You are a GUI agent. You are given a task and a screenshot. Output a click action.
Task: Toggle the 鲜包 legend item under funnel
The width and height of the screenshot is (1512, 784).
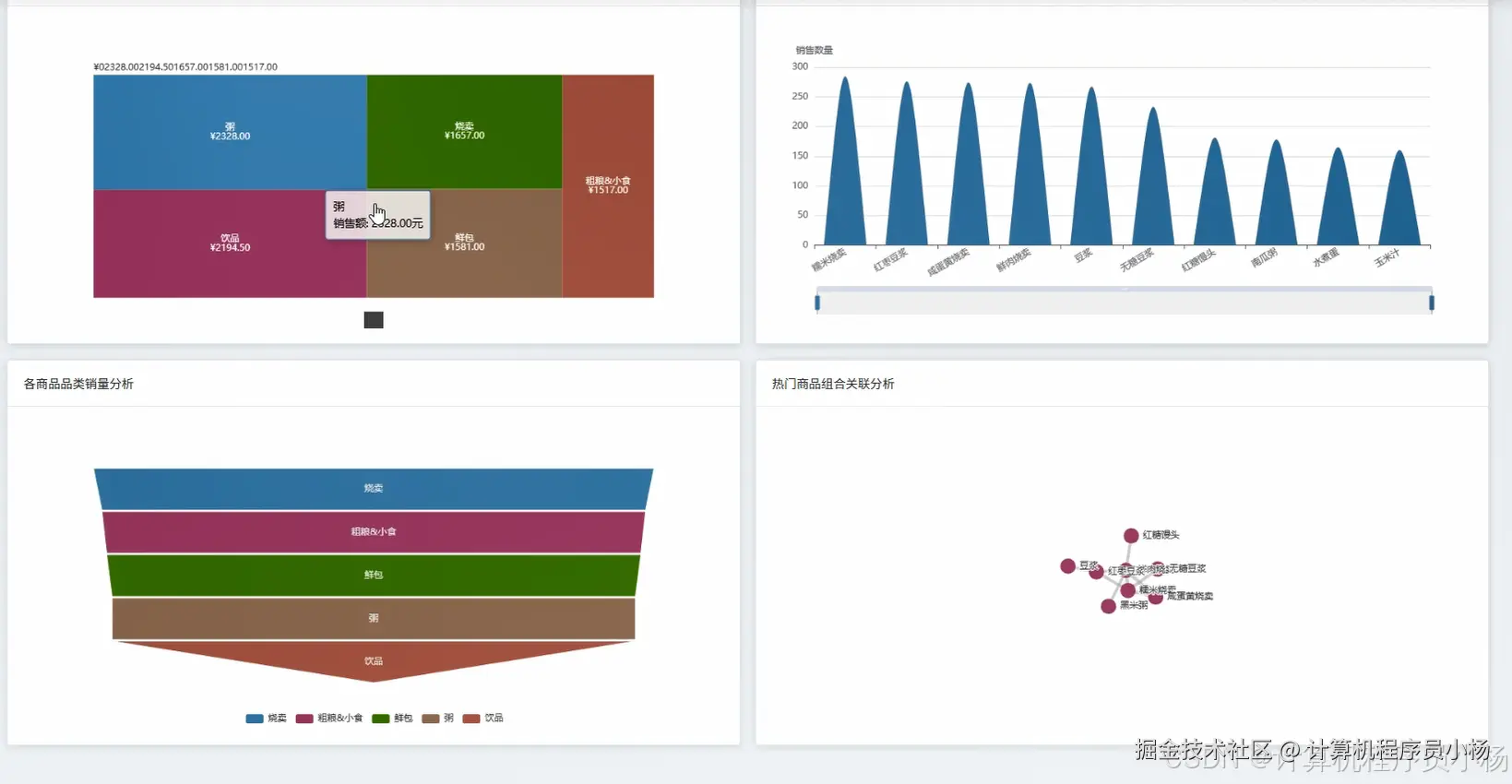click(392, 718)
